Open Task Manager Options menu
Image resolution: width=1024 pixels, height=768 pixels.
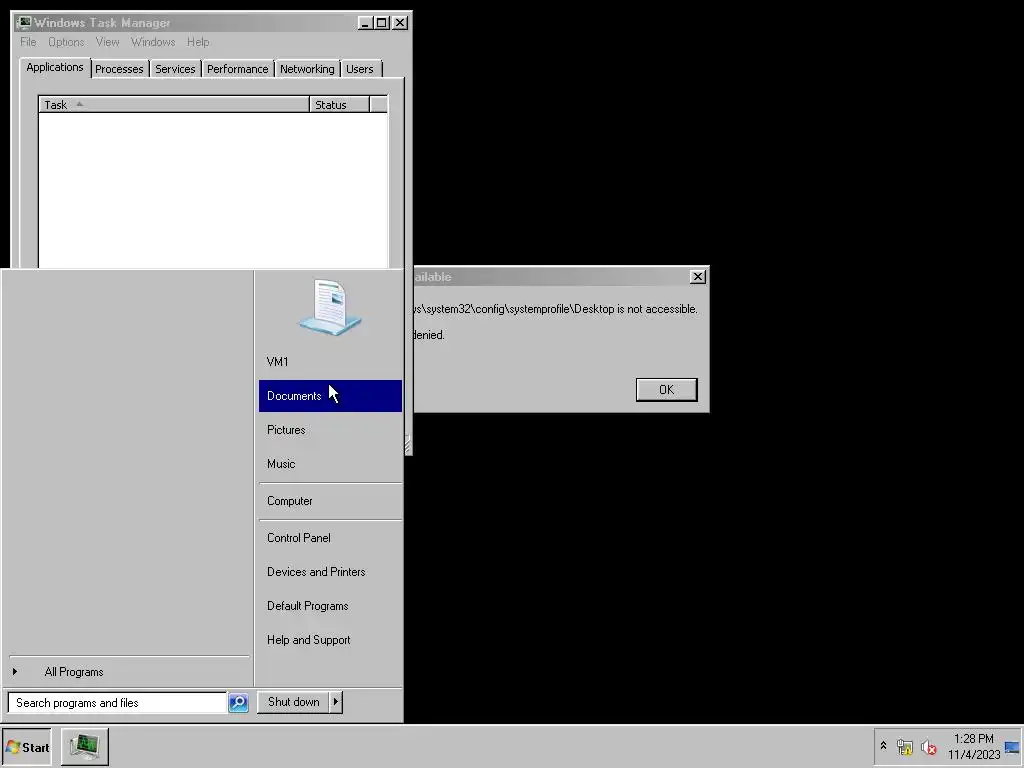[66, 42]
